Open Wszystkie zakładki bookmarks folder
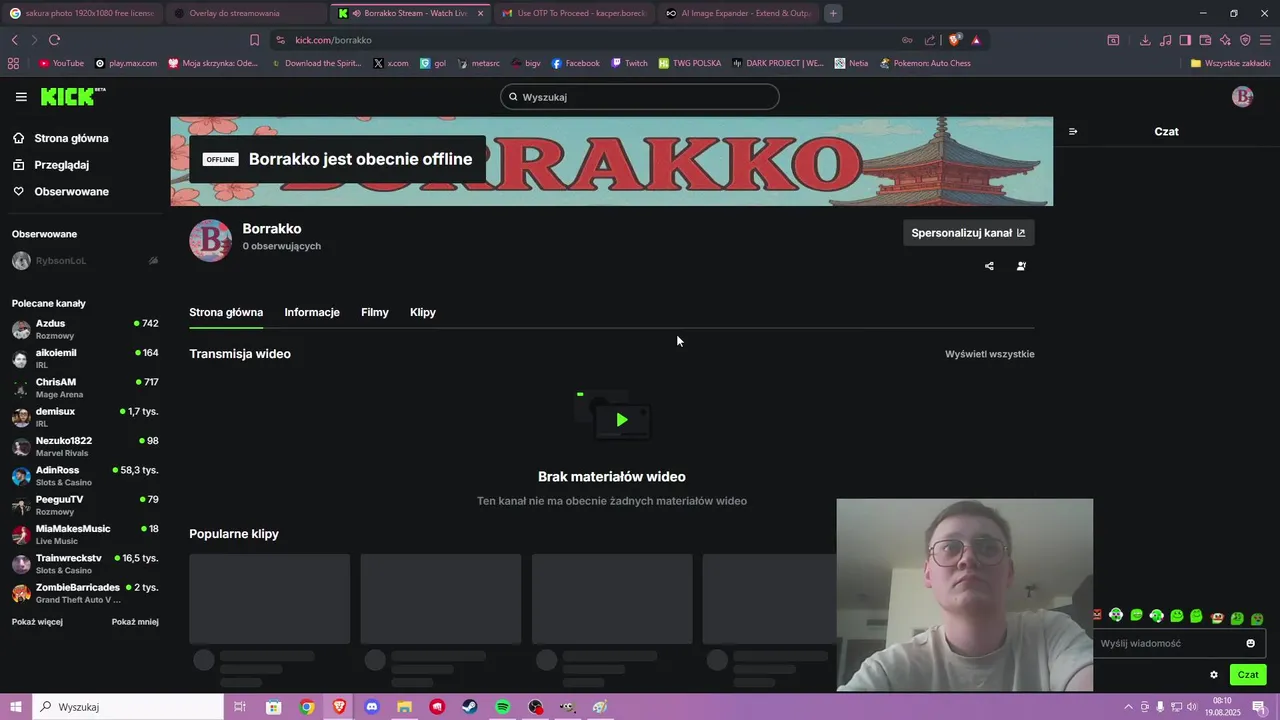Screen dimensions: 1280x720 1230,63
